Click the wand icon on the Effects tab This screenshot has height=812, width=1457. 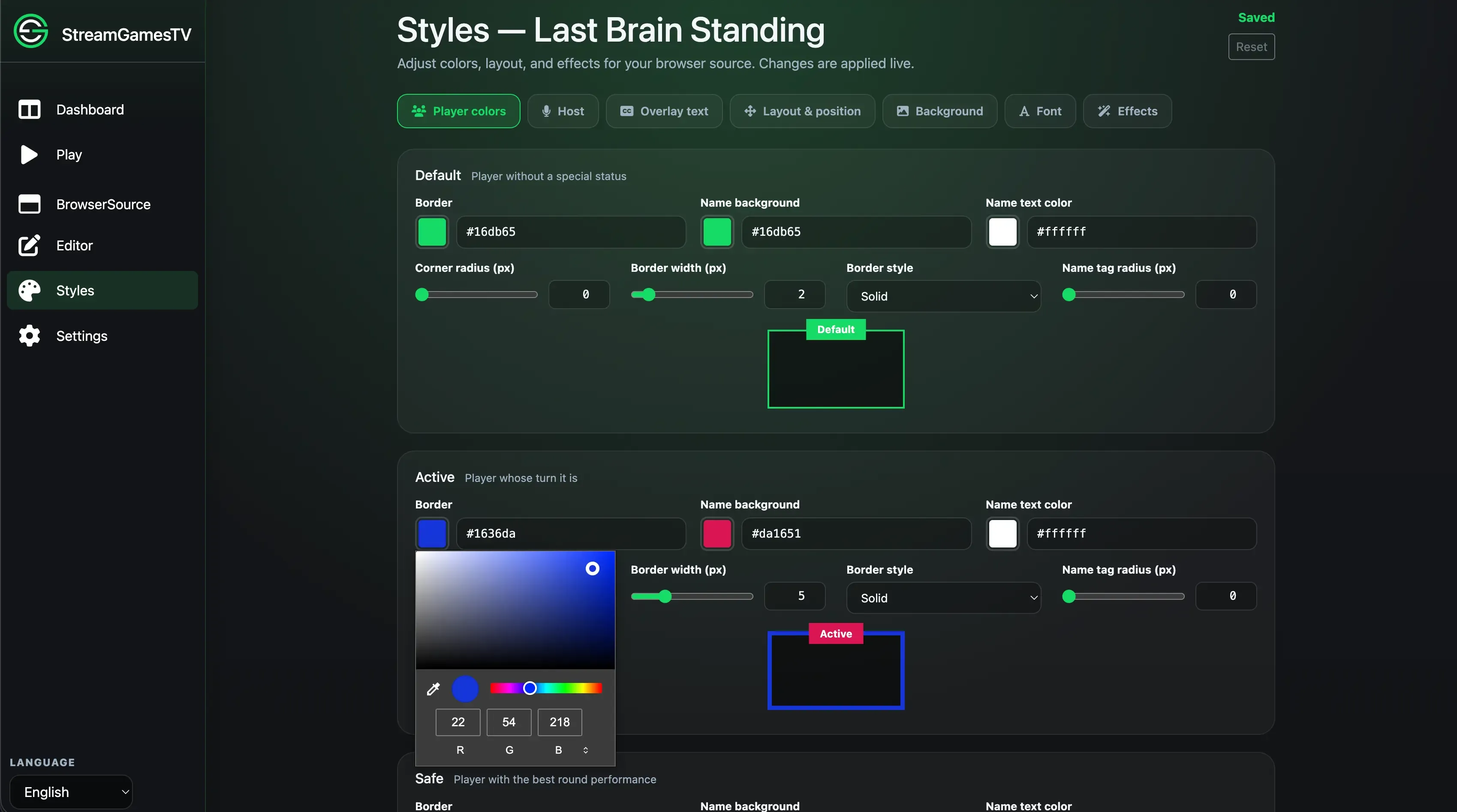[x=1104, y=111]
